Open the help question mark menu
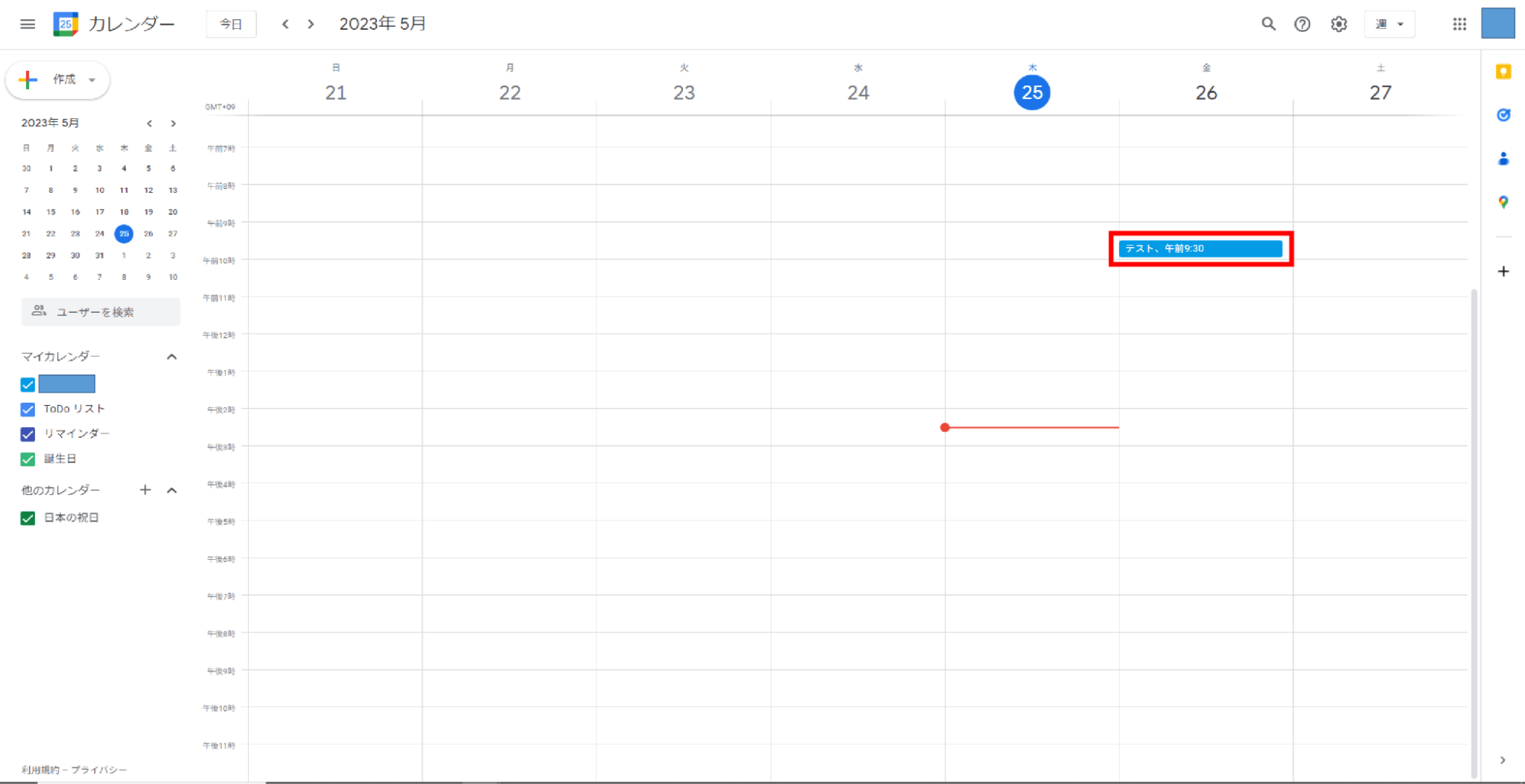 point(1302,24)
